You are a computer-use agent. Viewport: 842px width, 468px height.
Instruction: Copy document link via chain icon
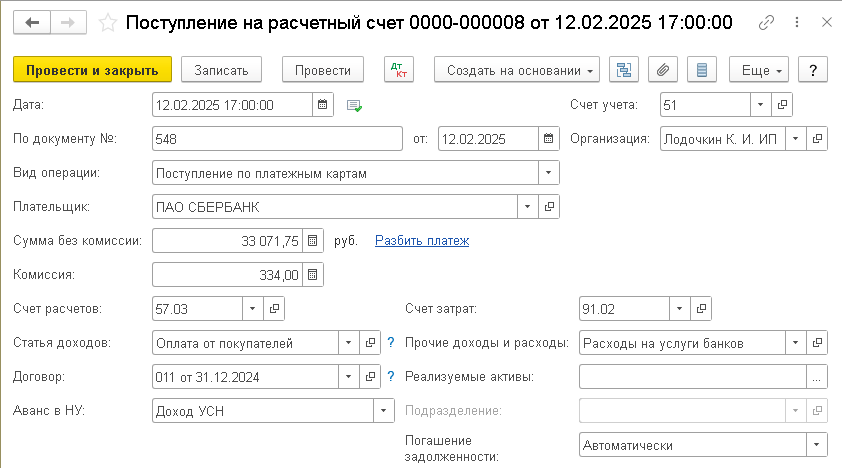[766, 22]
